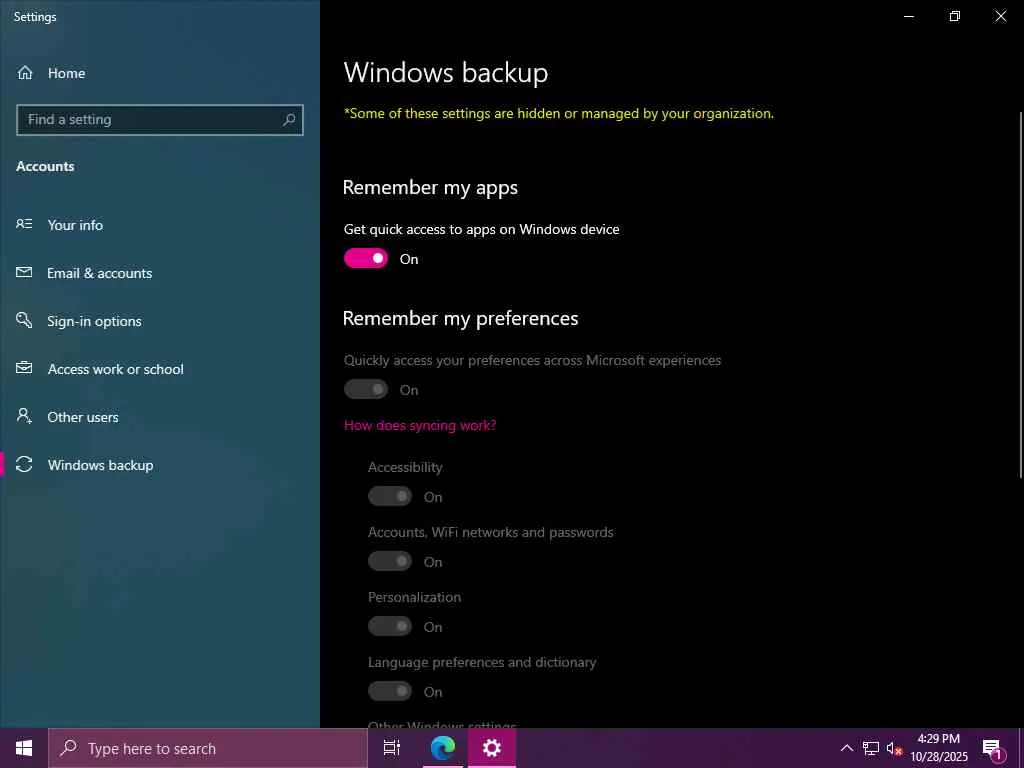
Task: Click the managed by your organization notice
Action: point(559,114)
